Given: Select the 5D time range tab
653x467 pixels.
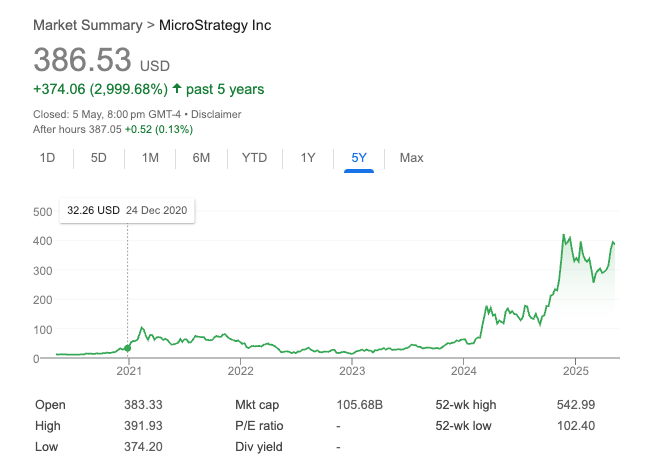Looking at the screenshot, I should click(x=99, y=158).
